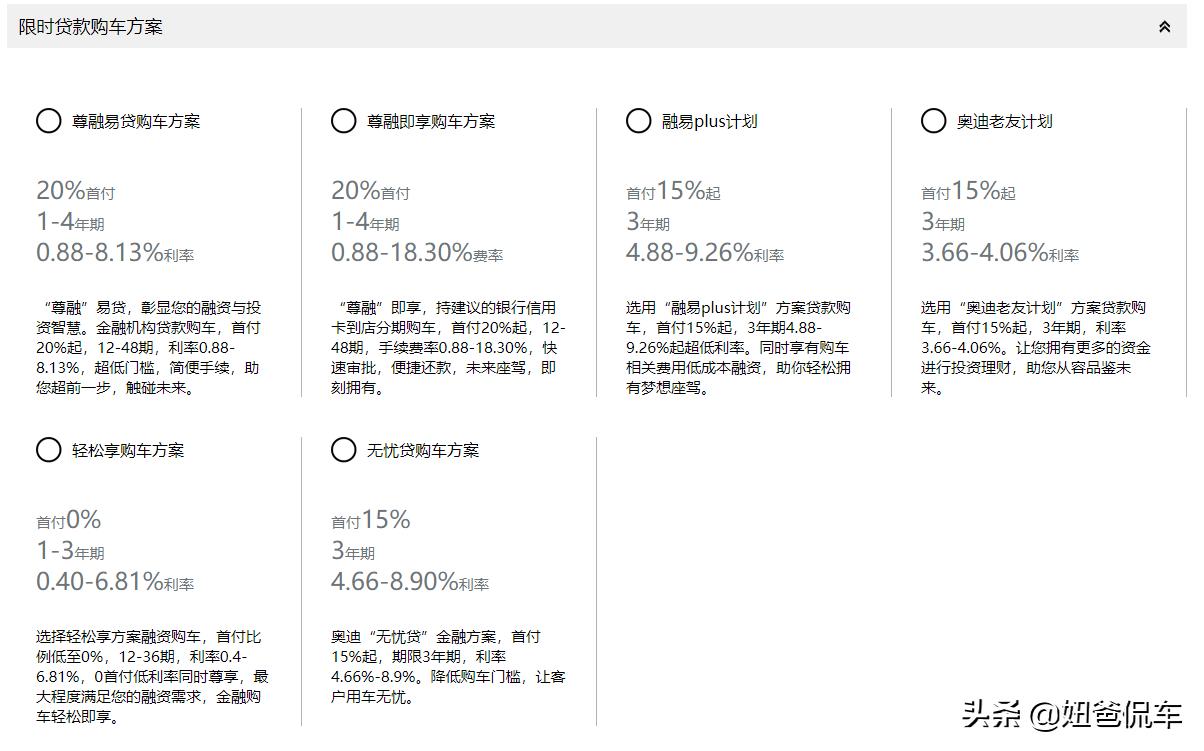The height and width of the screenshot is (751, 1204).
Task: Click the 0.88-8.13% 利率 value
Action: click(x=115, y=253)
